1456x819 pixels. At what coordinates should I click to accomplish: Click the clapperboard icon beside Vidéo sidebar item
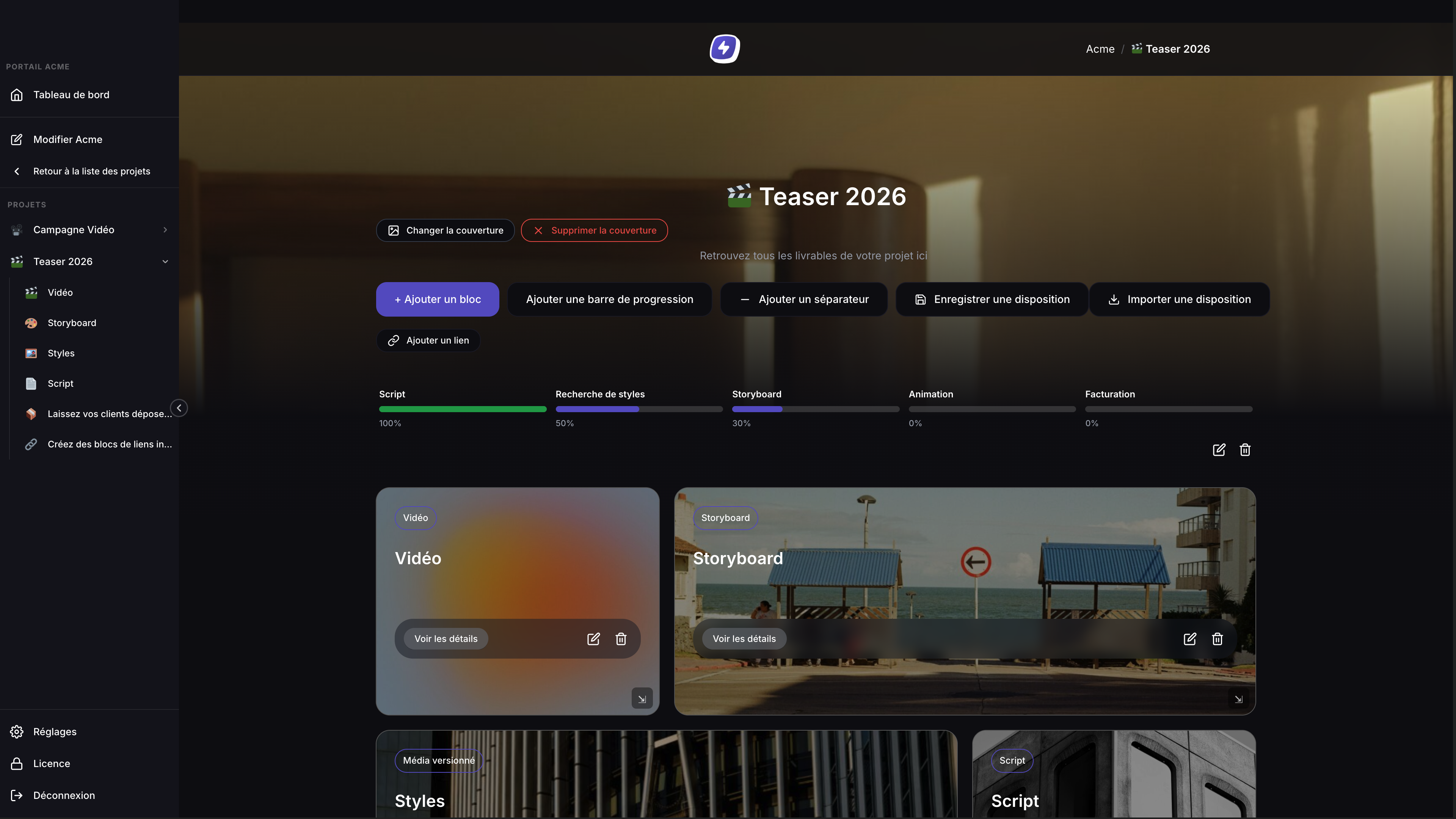coord(31,293)
